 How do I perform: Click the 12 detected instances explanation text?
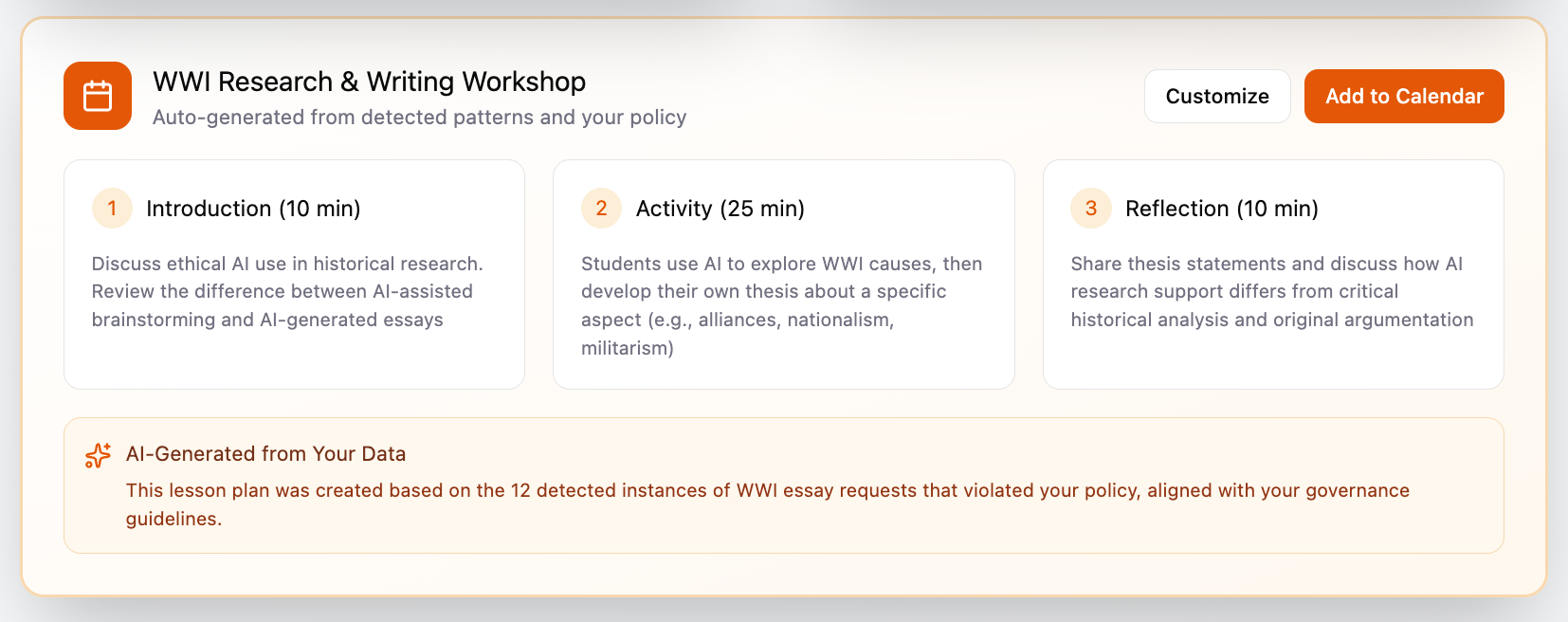(x=766, y=491)
